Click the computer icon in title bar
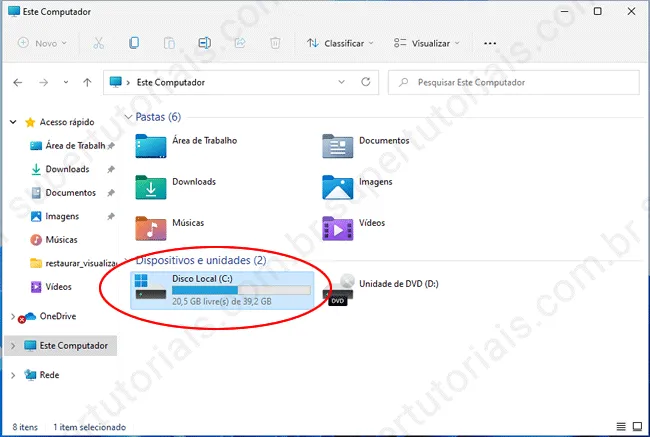 [14, 11]
